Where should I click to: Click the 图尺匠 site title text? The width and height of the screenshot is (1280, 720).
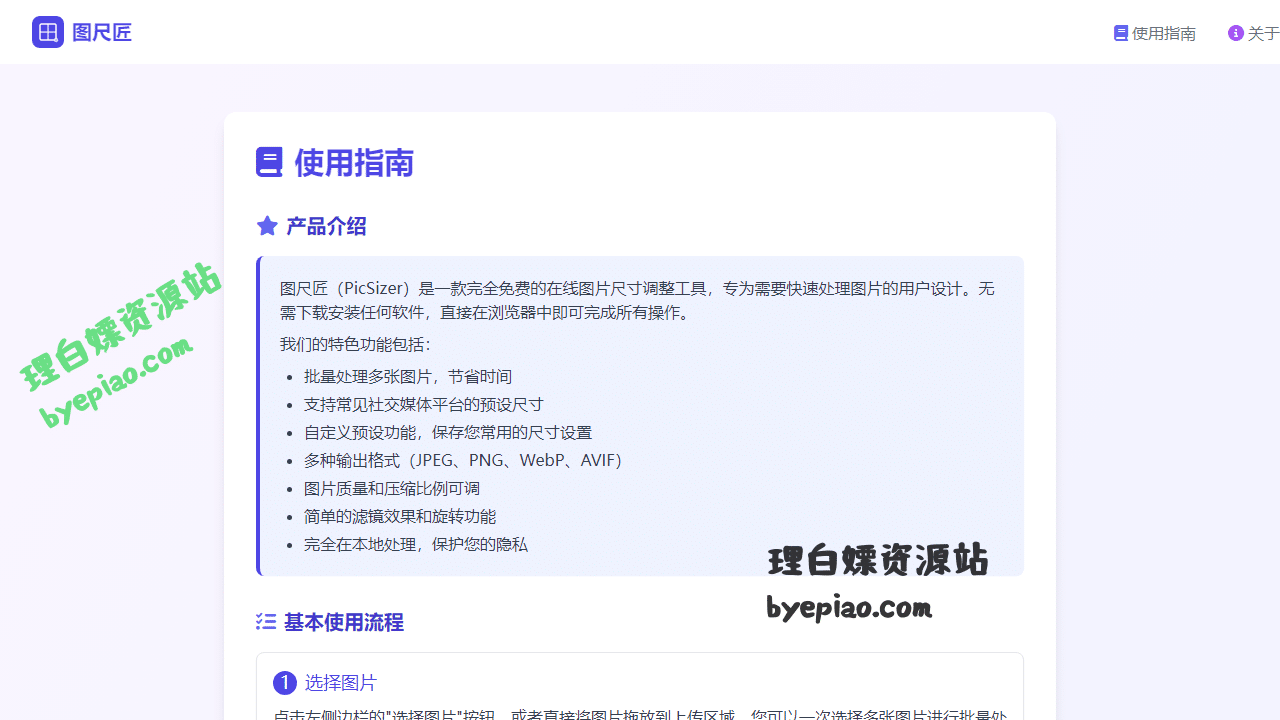click(x=101, y=31)
